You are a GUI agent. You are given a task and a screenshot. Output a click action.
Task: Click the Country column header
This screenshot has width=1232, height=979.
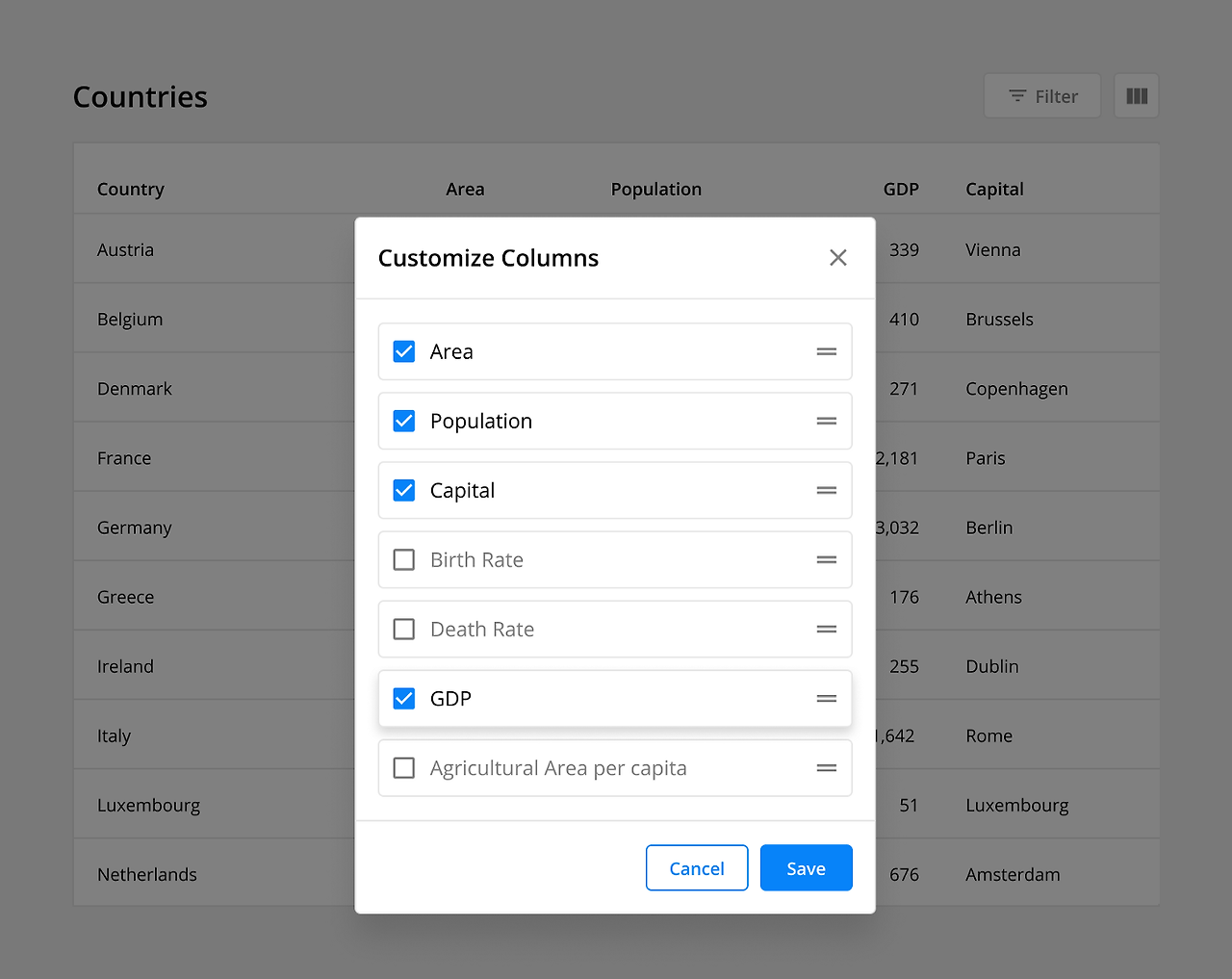coord(131,189)
